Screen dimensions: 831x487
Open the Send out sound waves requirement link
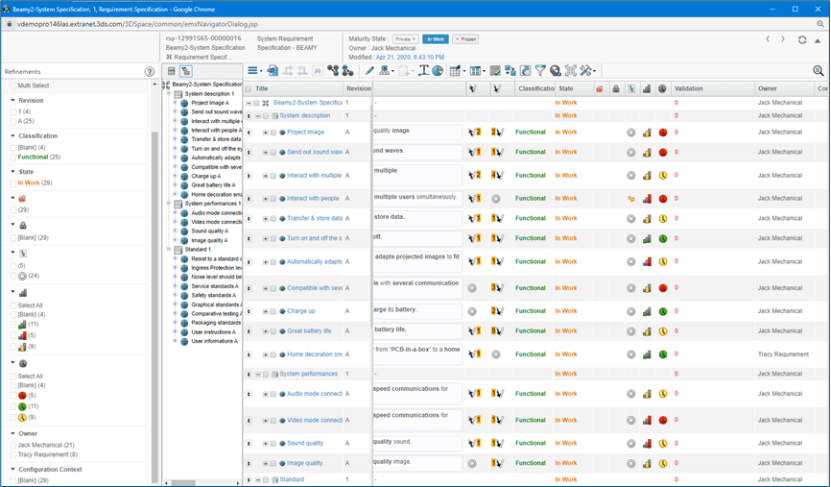(x=314, y=152)
